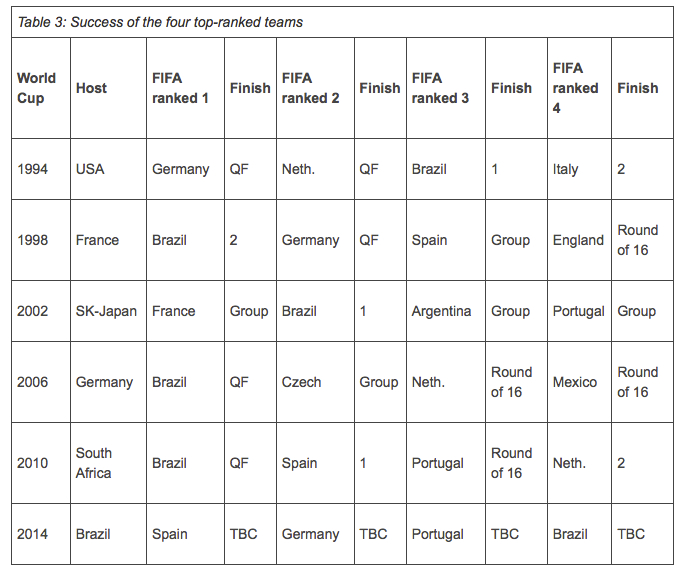Click the 'FIFA ranked 4' header cell
This screenshot has width=685, height=575.
(579, 88)
